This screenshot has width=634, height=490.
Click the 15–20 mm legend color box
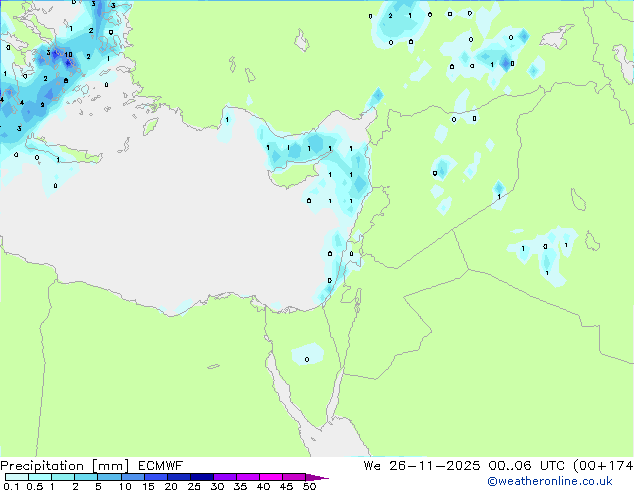(156, 477)
